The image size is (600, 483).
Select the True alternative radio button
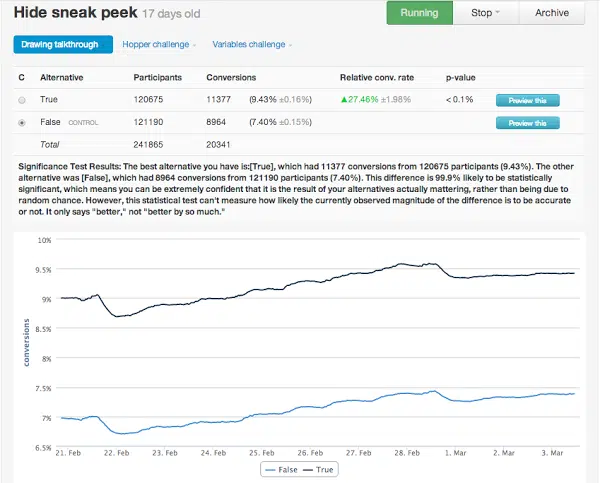click(22, 100)
